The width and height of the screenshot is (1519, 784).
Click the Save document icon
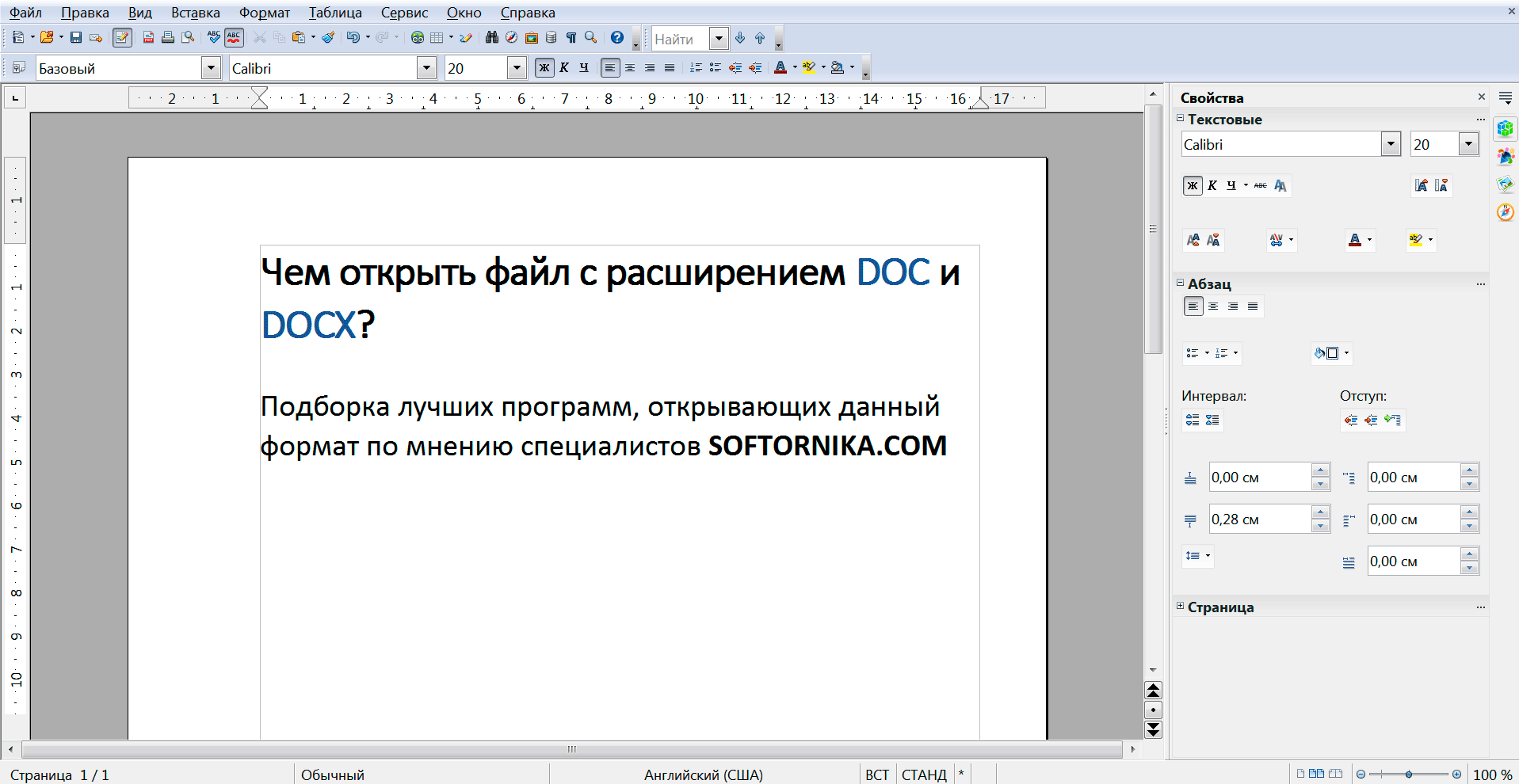(76, 37)
